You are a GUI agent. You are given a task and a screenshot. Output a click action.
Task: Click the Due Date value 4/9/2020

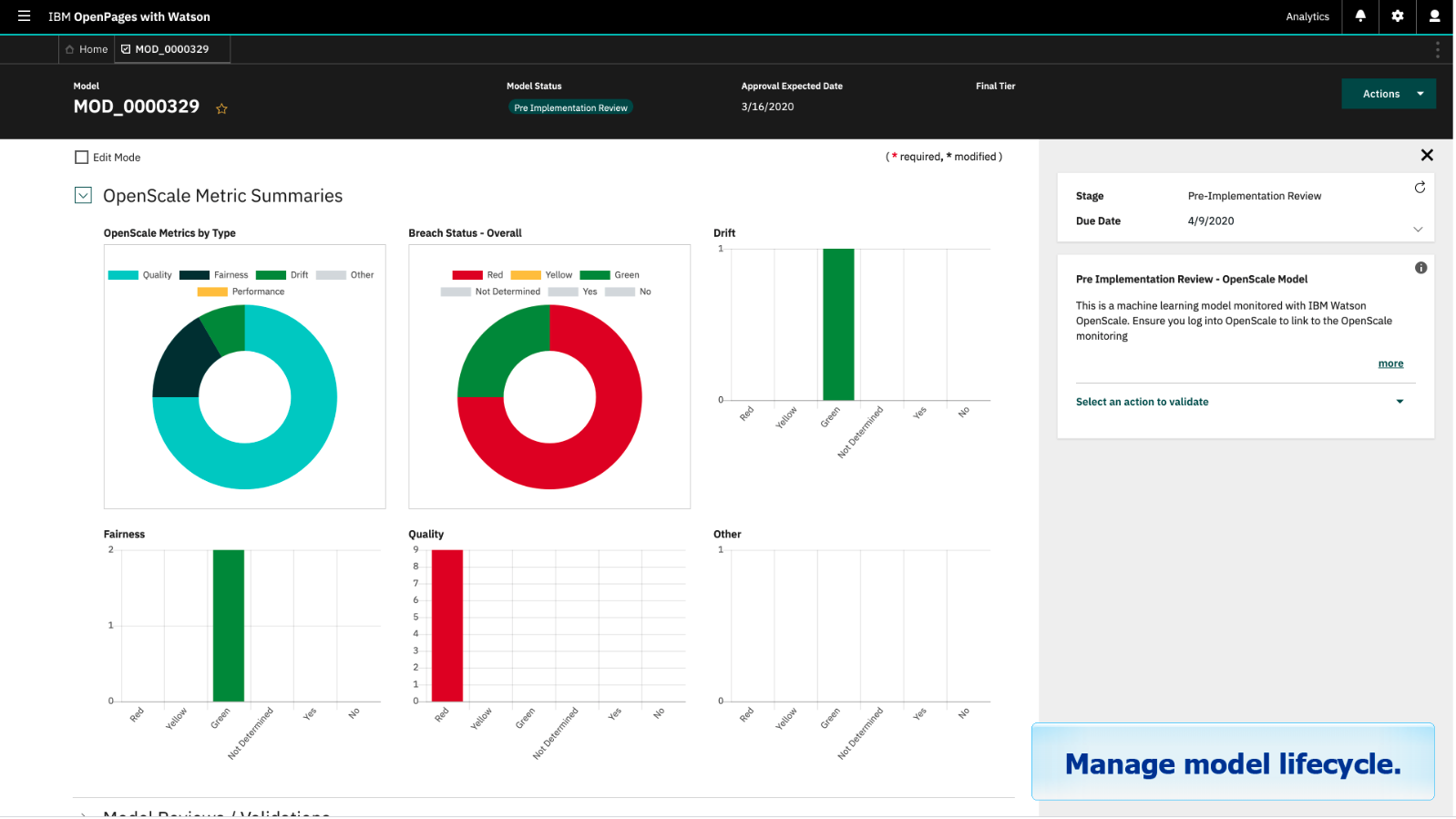point(1211,221)
